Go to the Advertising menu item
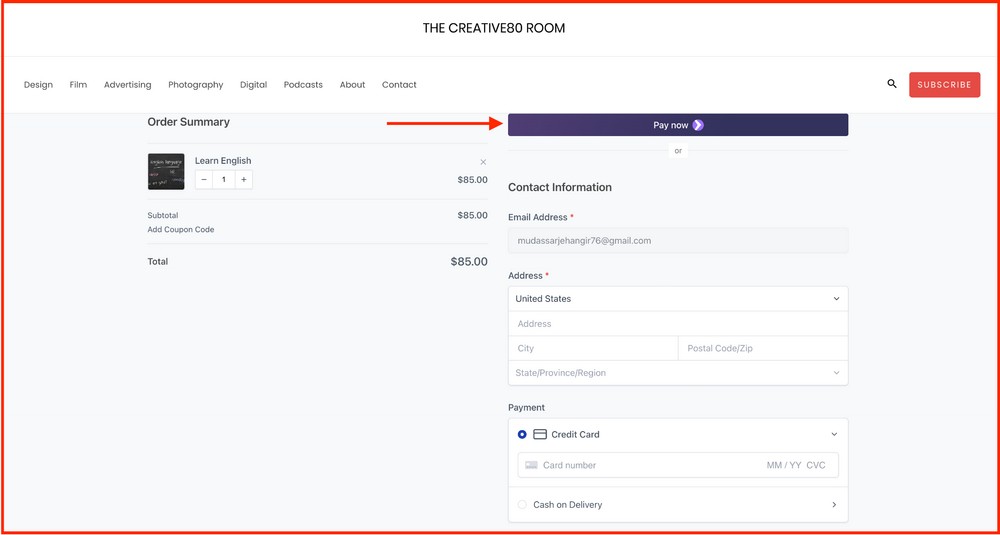The image size is (1000, 535). (128, 85)
